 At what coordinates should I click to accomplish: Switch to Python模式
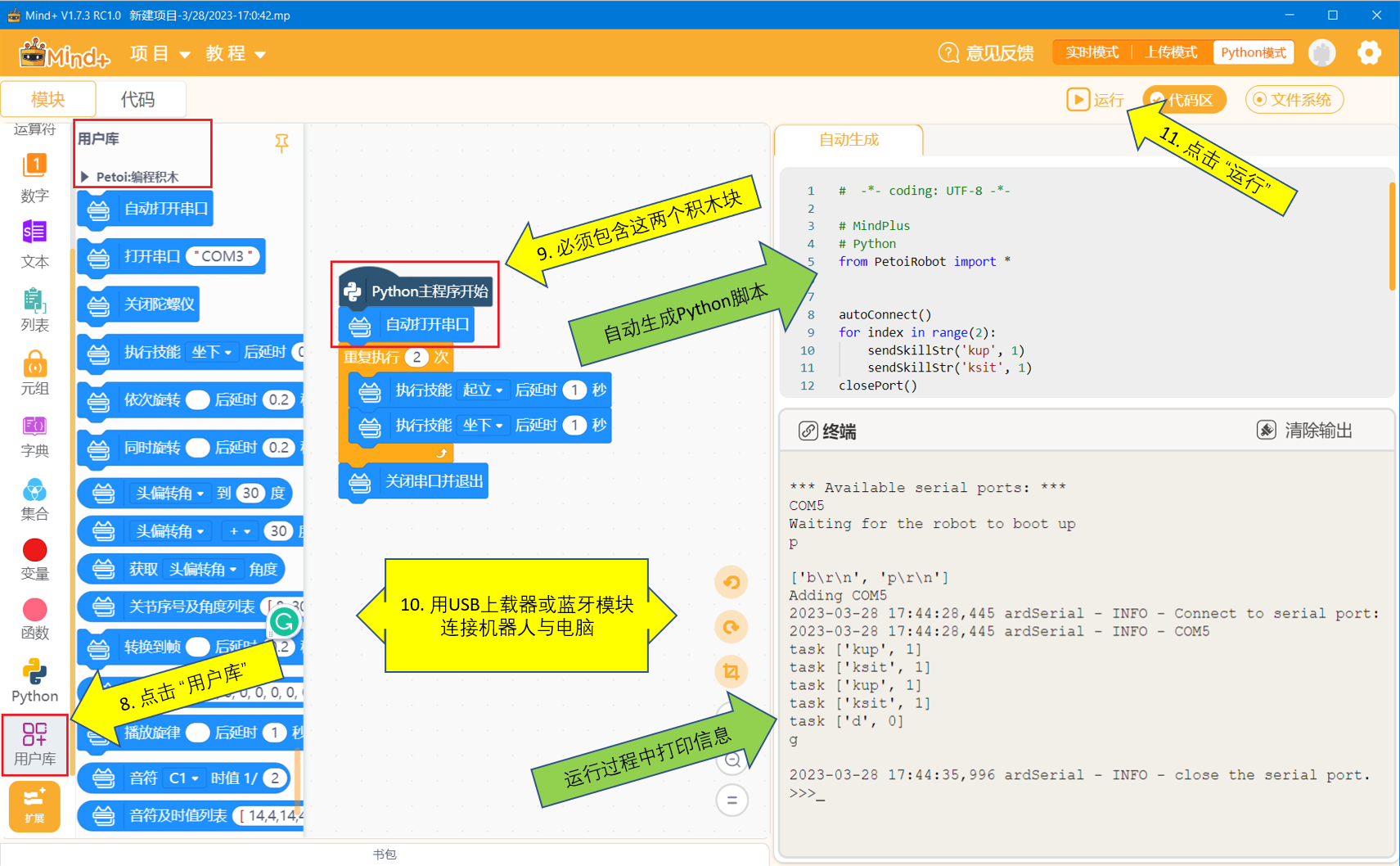point(1253,52)
